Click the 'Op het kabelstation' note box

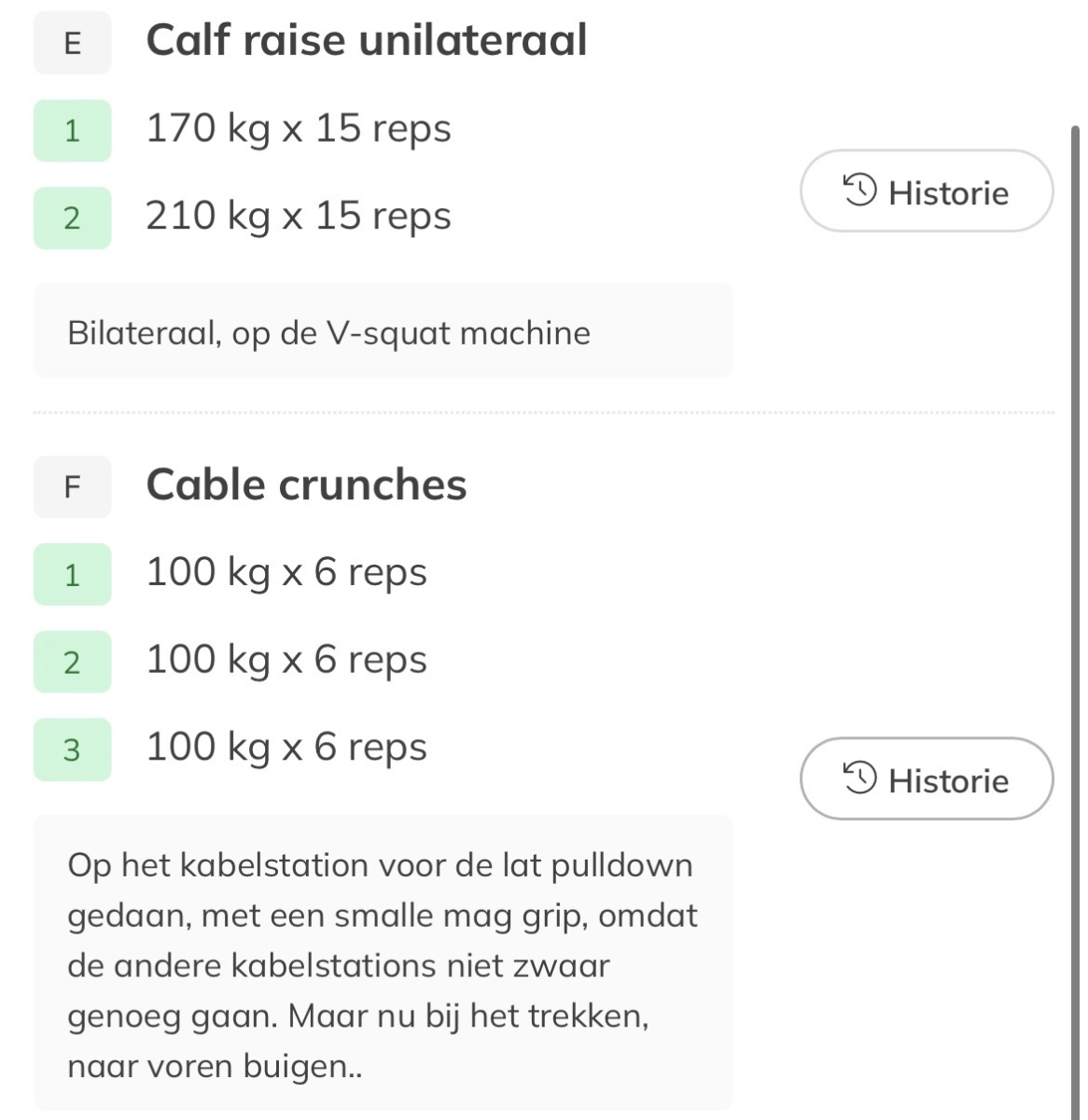click(383, 963)
